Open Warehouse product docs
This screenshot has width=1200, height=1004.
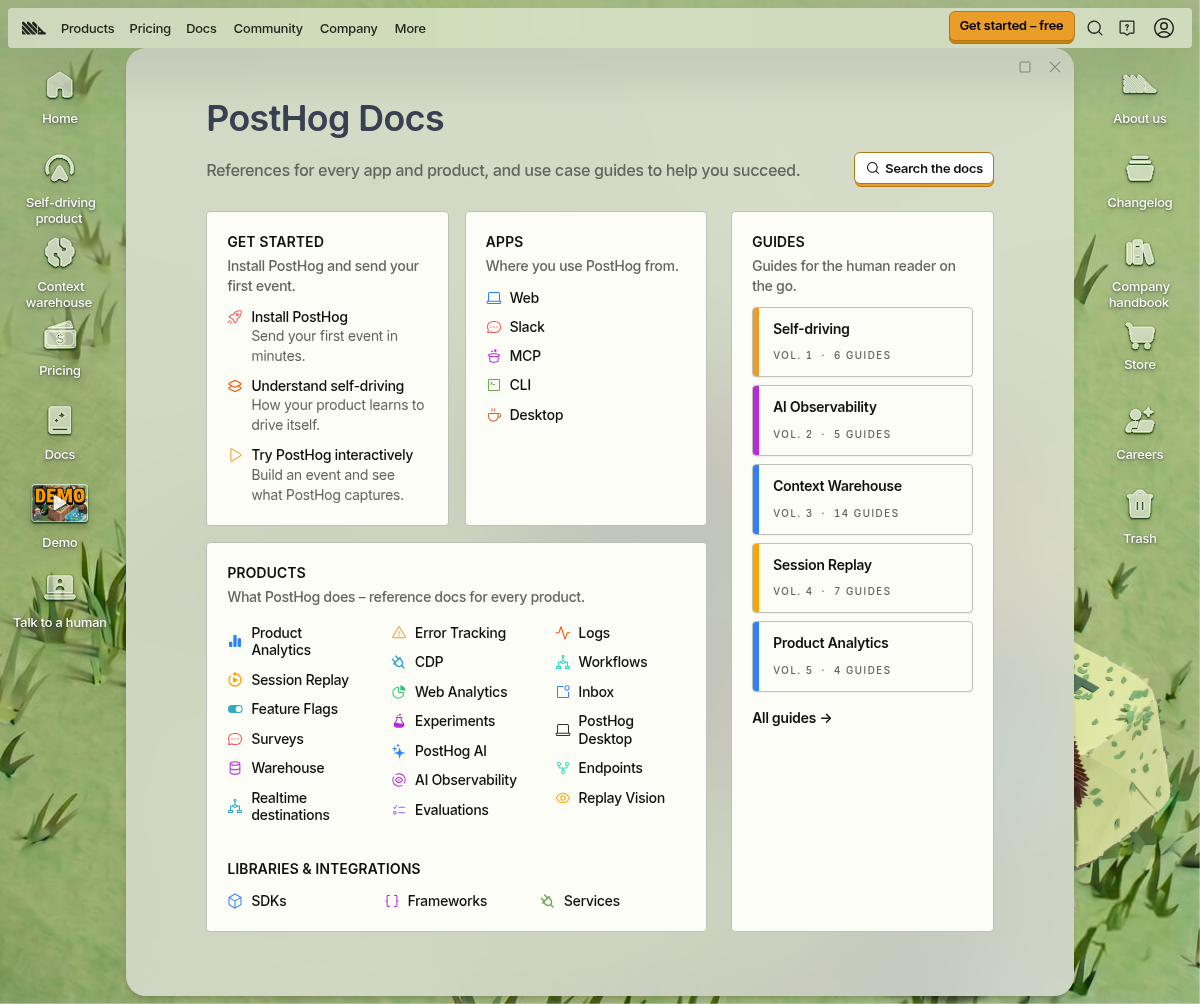[276, 768]
